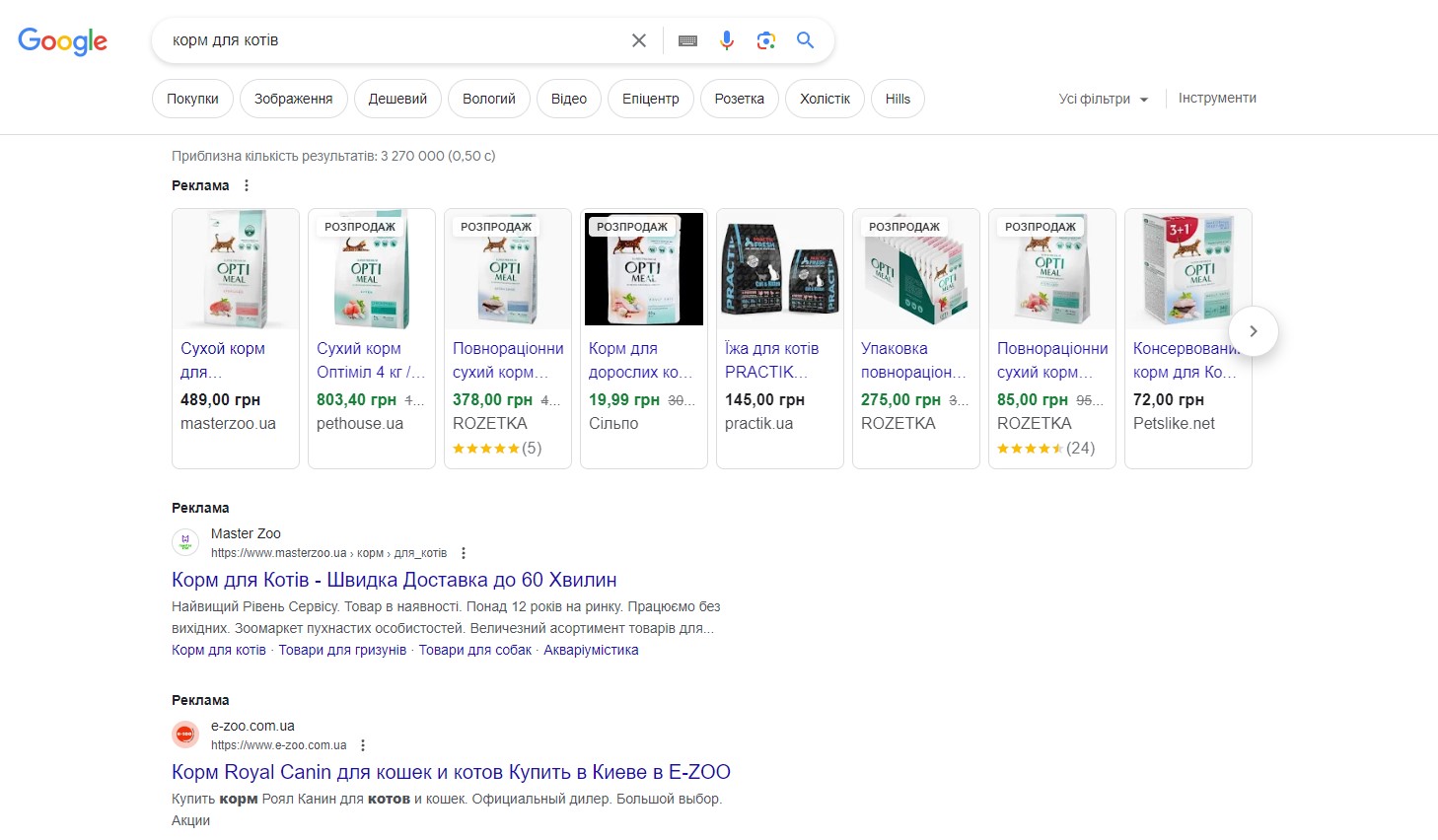Open three-dot menu beside Master Zoo URL

pyautogui.click(x=464, y=553)
